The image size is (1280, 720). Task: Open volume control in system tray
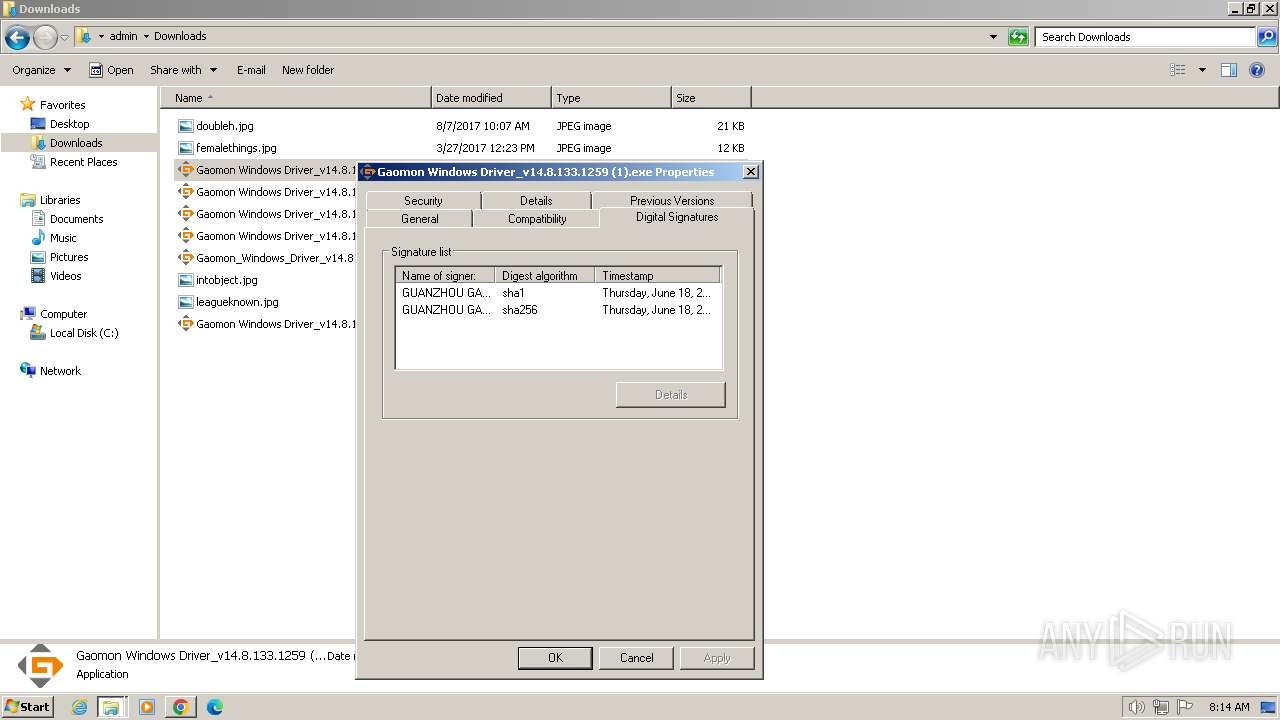[1137, 707]
